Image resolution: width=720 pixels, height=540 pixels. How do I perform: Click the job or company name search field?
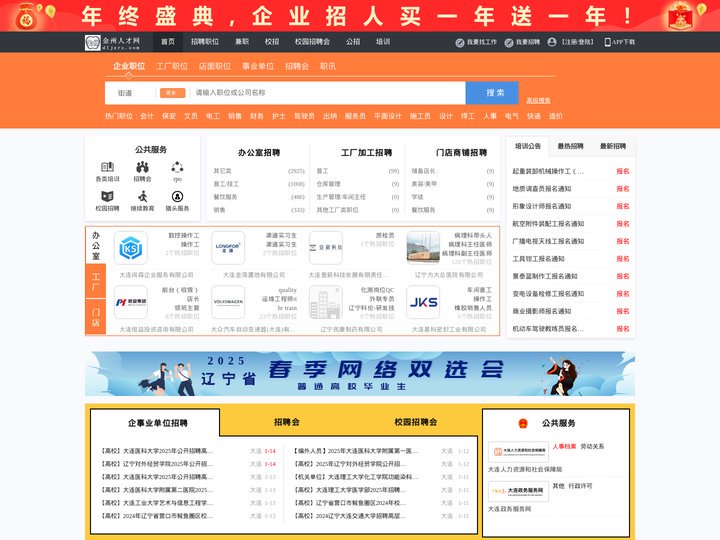click(328, 93)
